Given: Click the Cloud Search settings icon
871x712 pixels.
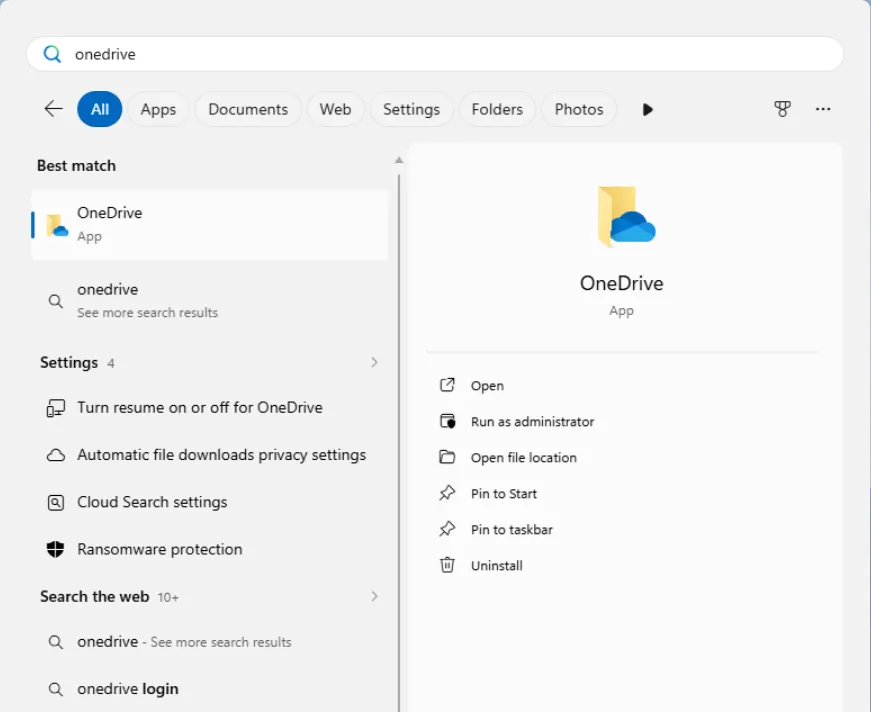Looking at the screenshot, I should tap(56, 503).
